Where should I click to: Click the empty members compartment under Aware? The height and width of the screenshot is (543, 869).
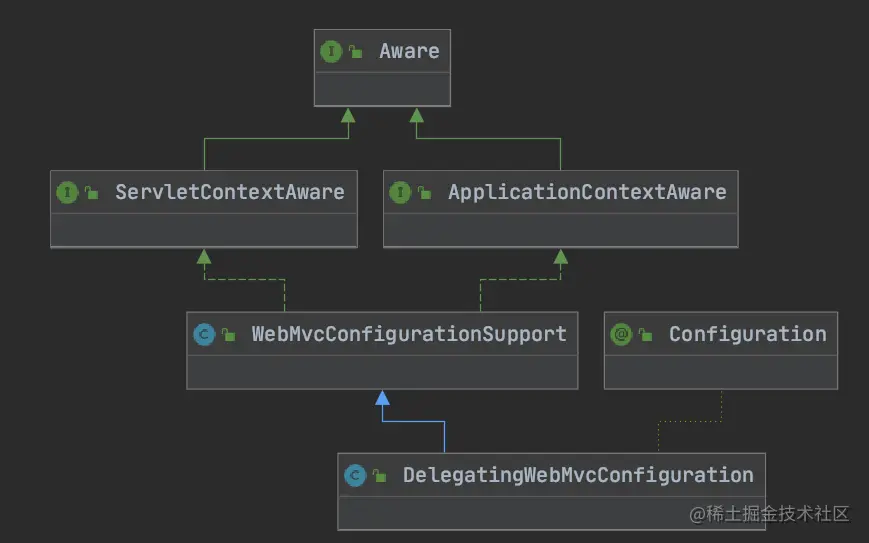382,90
